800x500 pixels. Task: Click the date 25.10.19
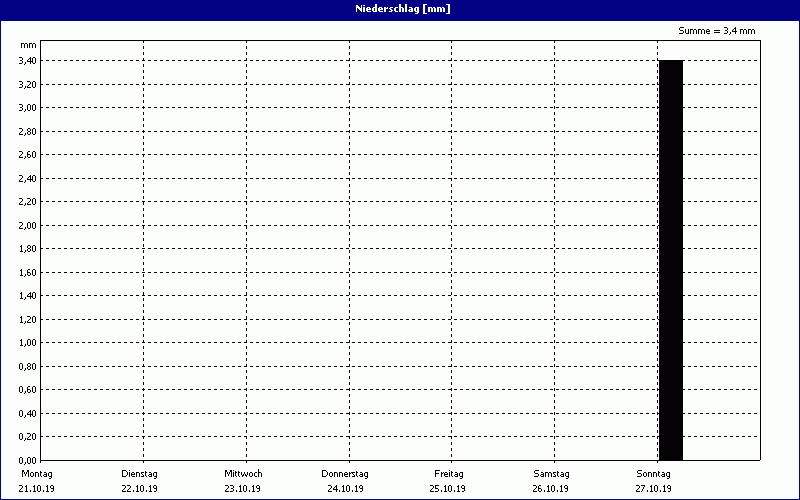click(x=447, y=489)
